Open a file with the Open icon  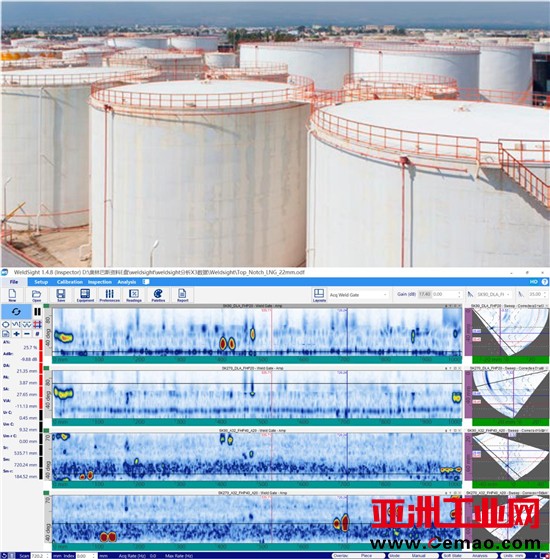(x=36, y=295)
